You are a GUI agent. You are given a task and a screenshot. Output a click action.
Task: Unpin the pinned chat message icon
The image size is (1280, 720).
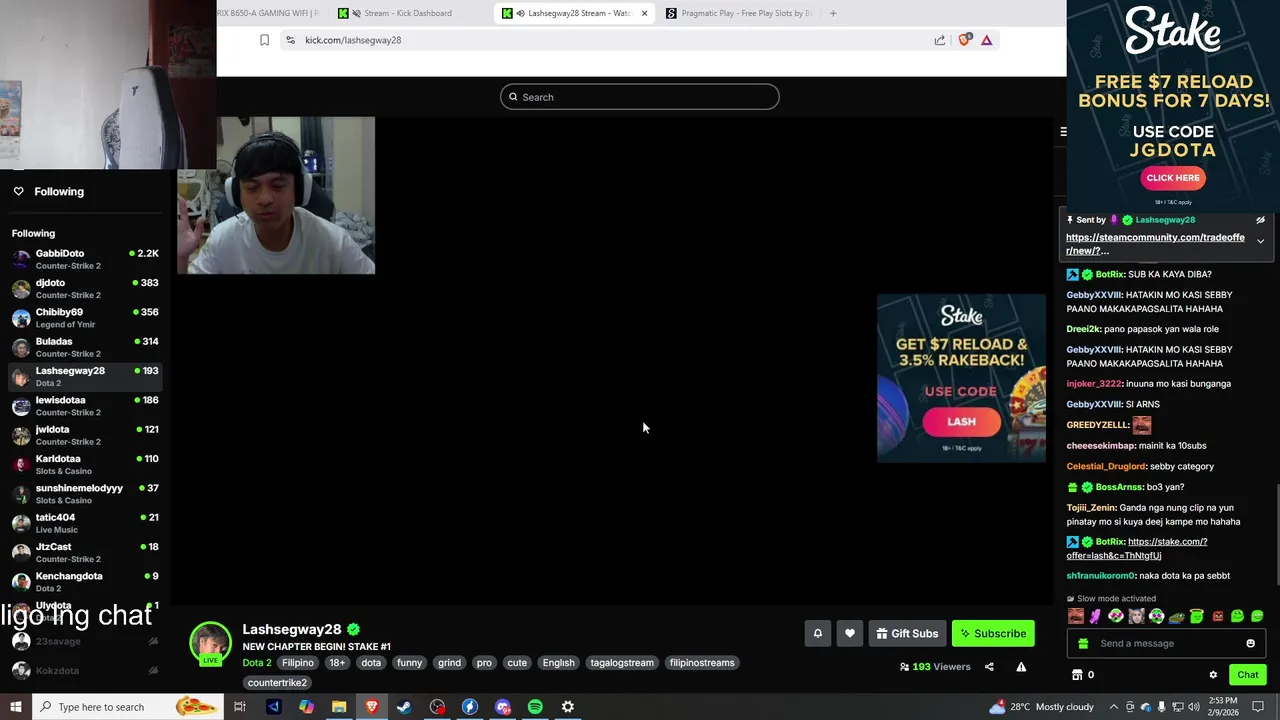pos(1260,220)
